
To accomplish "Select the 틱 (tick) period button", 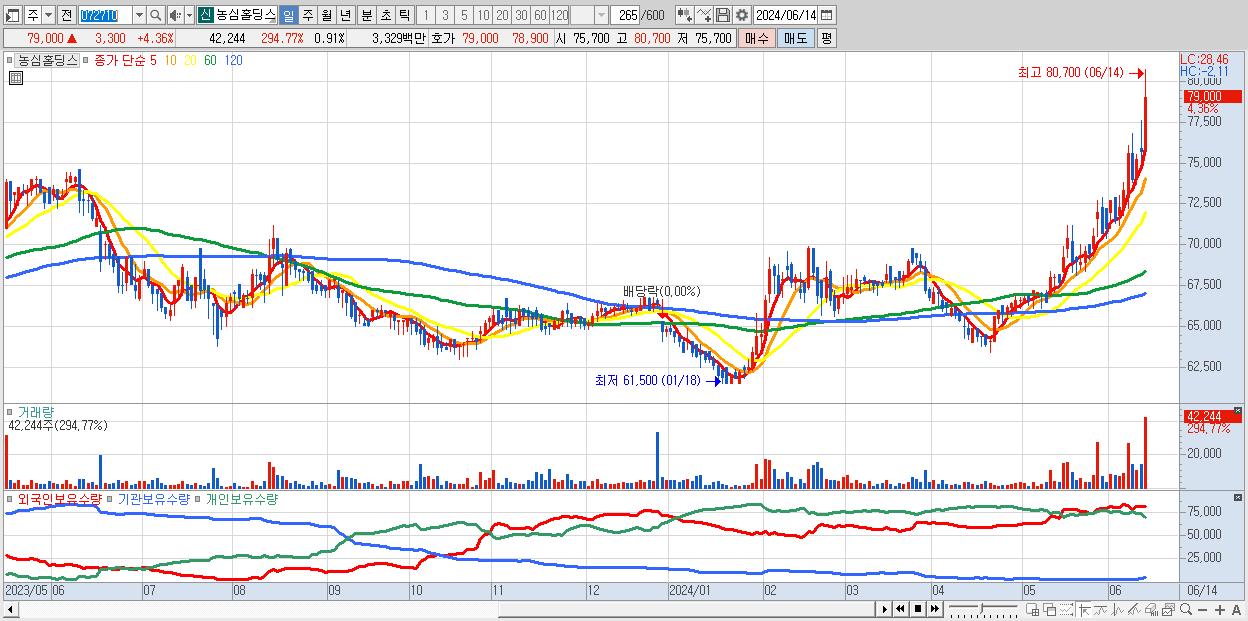I will click(404, 16).
